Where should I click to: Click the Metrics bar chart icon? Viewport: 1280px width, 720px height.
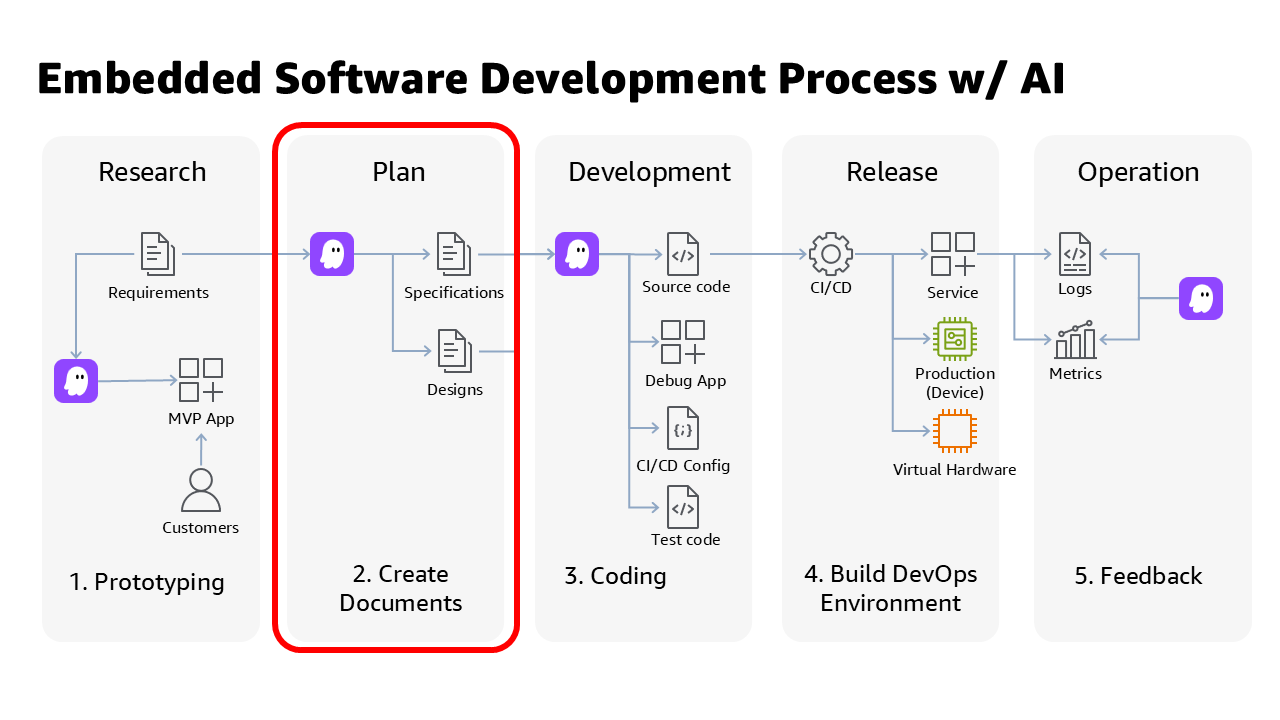(1075, 340)
